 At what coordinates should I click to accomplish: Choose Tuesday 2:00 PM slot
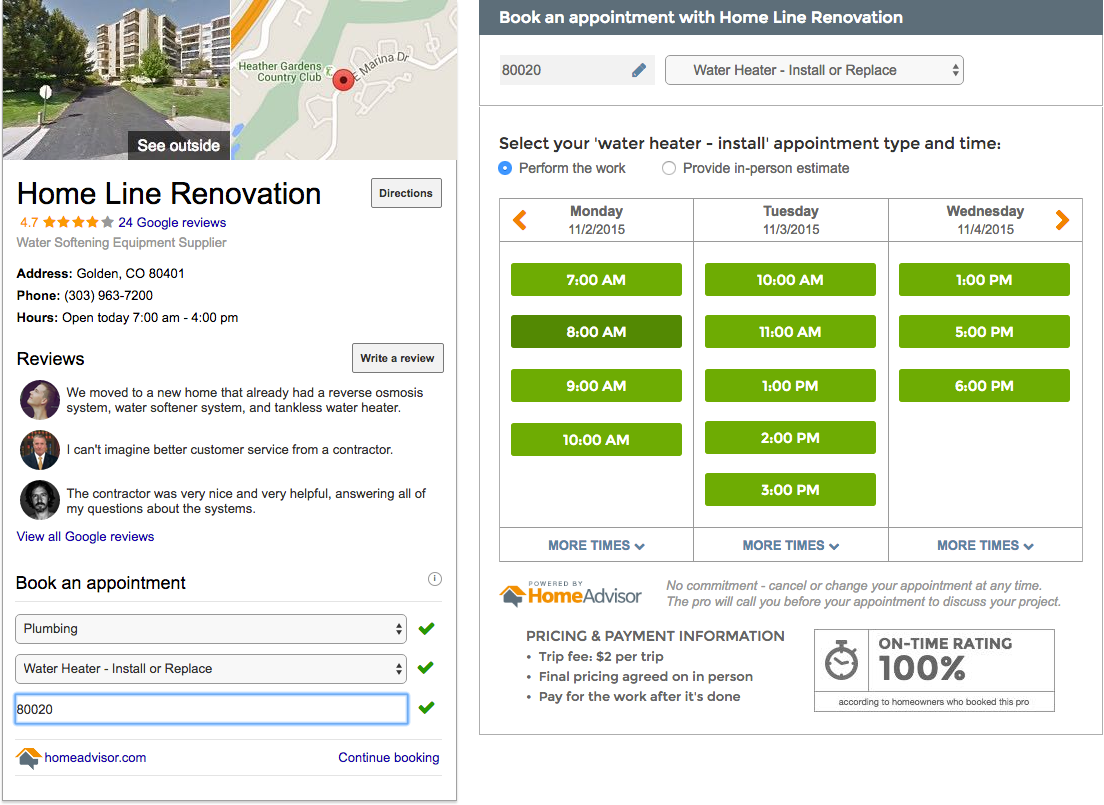tap(790, 438)
